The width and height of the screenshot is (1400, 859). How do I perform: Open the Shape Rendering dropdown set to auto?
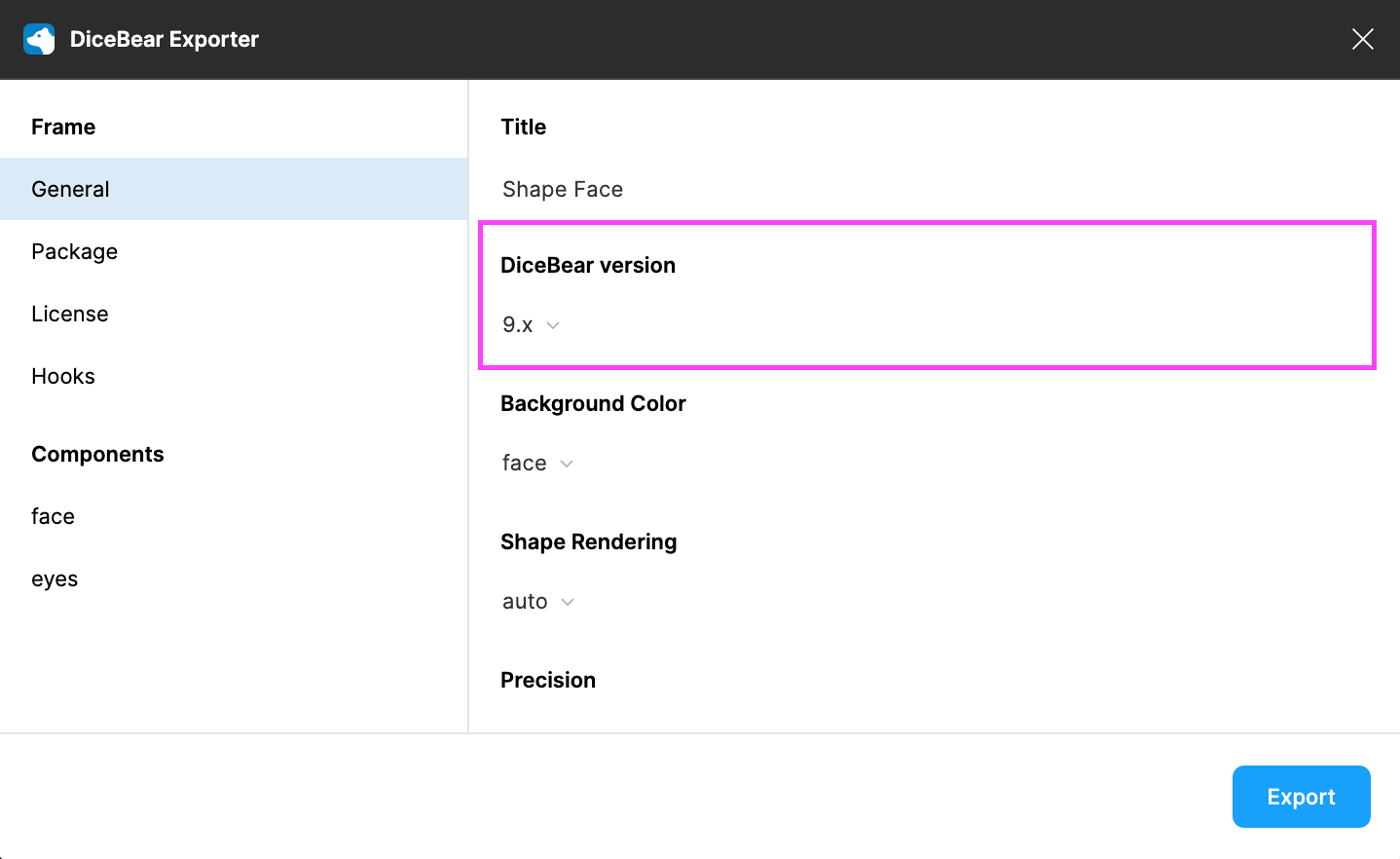tap(536, 601)
